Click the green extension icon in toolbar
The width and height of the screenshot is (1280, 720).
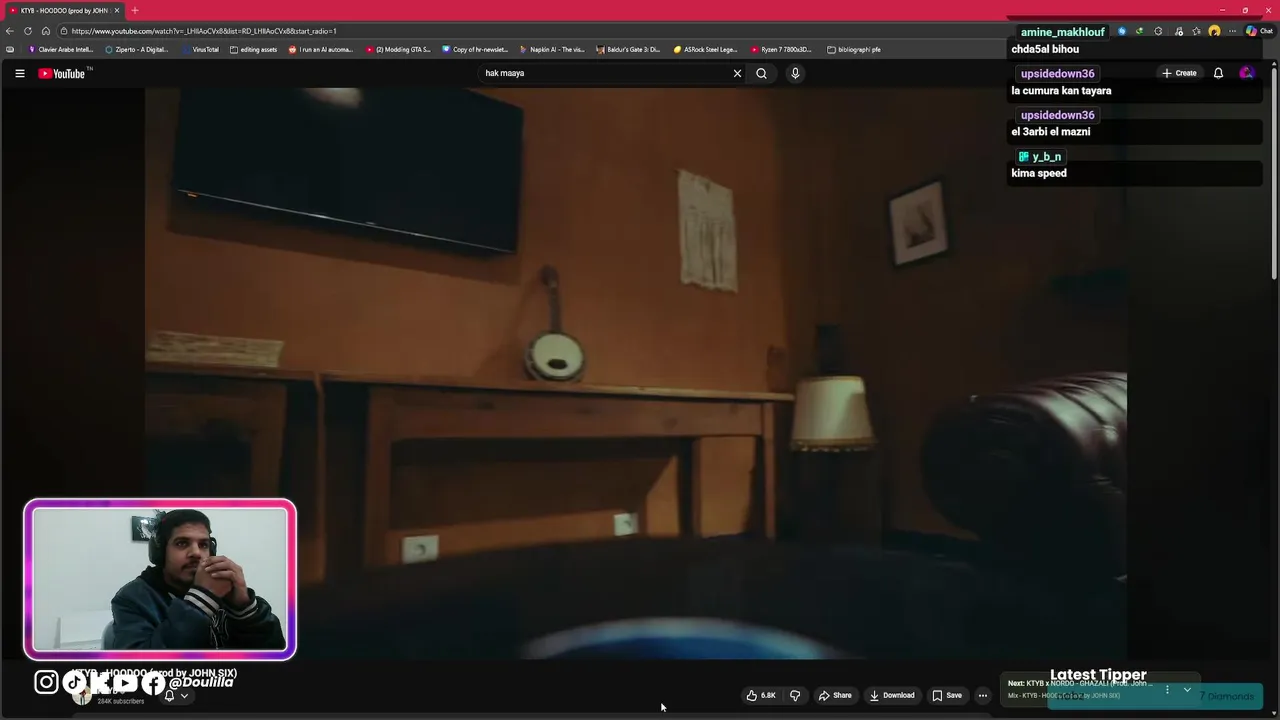pos(1139,31)
